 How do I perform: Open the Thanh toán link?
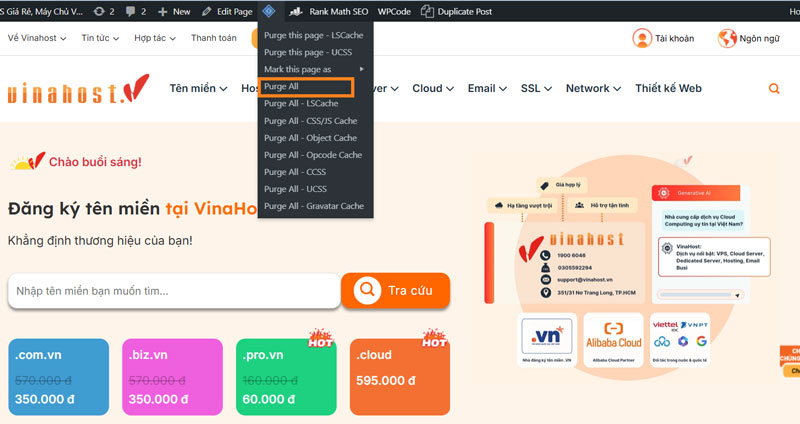point(214,38)
